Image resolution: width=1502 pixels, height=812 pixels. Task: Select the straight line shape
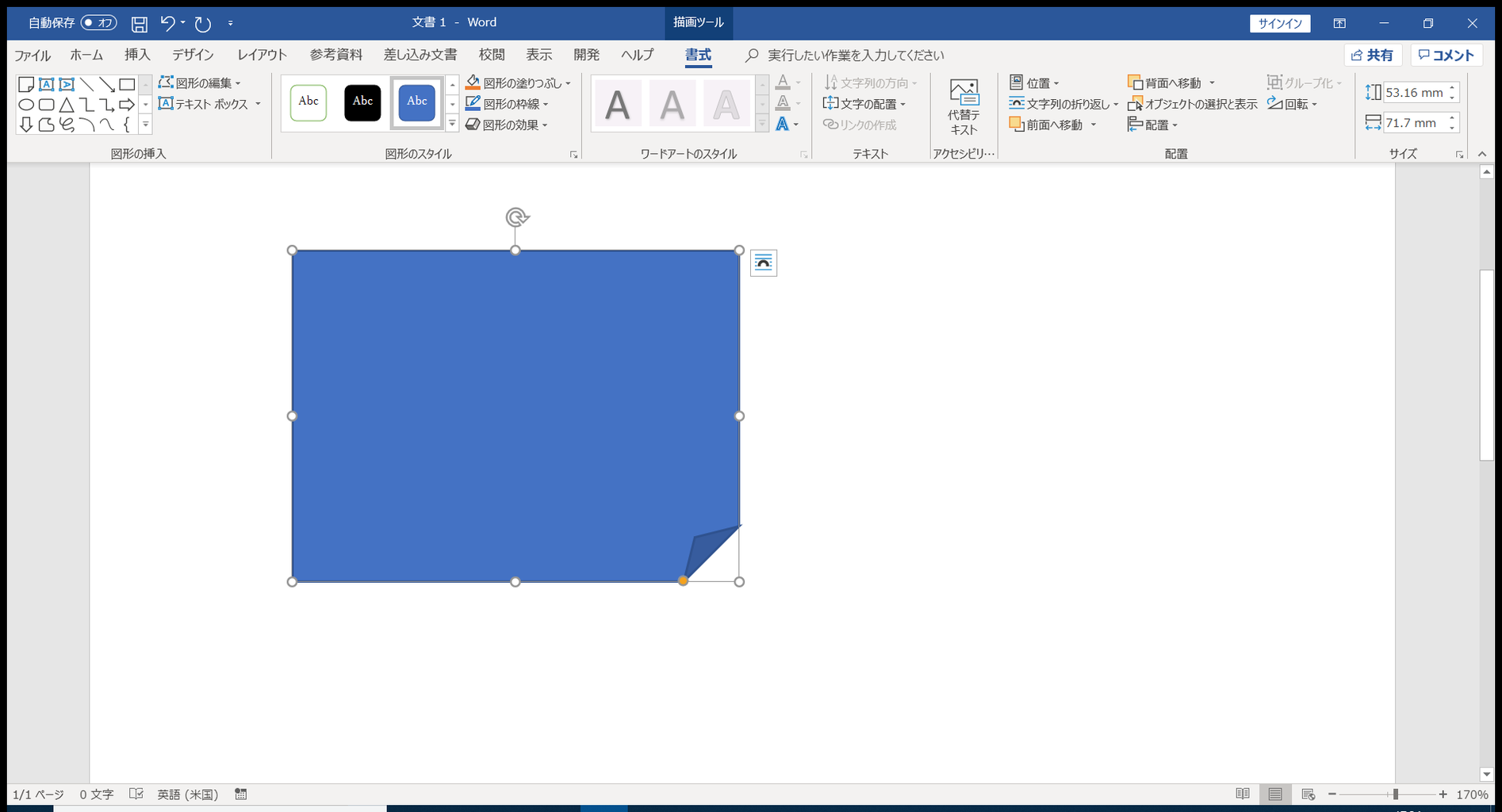[x=87, y=84]
